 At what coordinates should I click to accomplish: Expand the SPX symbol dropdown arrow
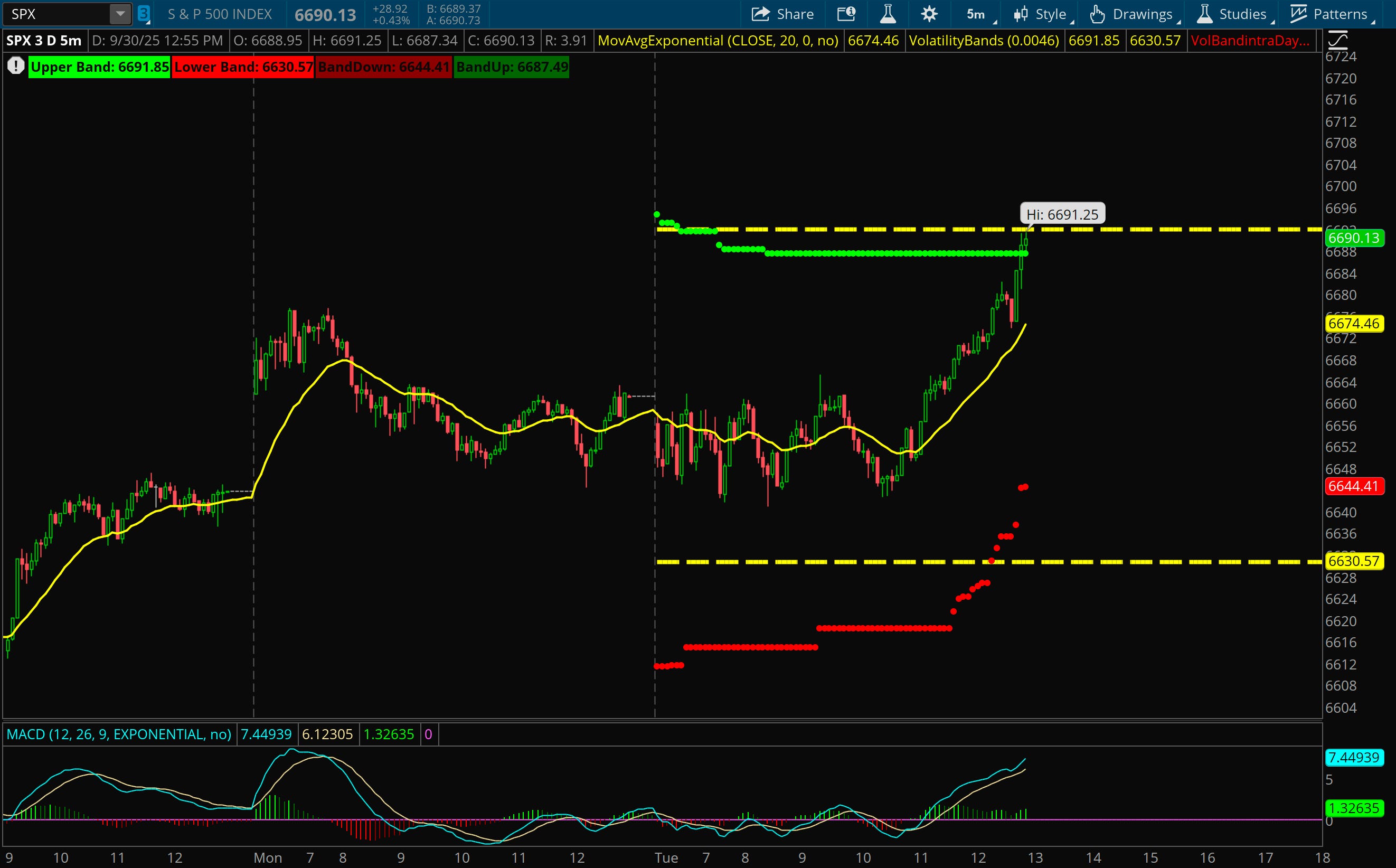pyautogui.click(x=120, y=14)
